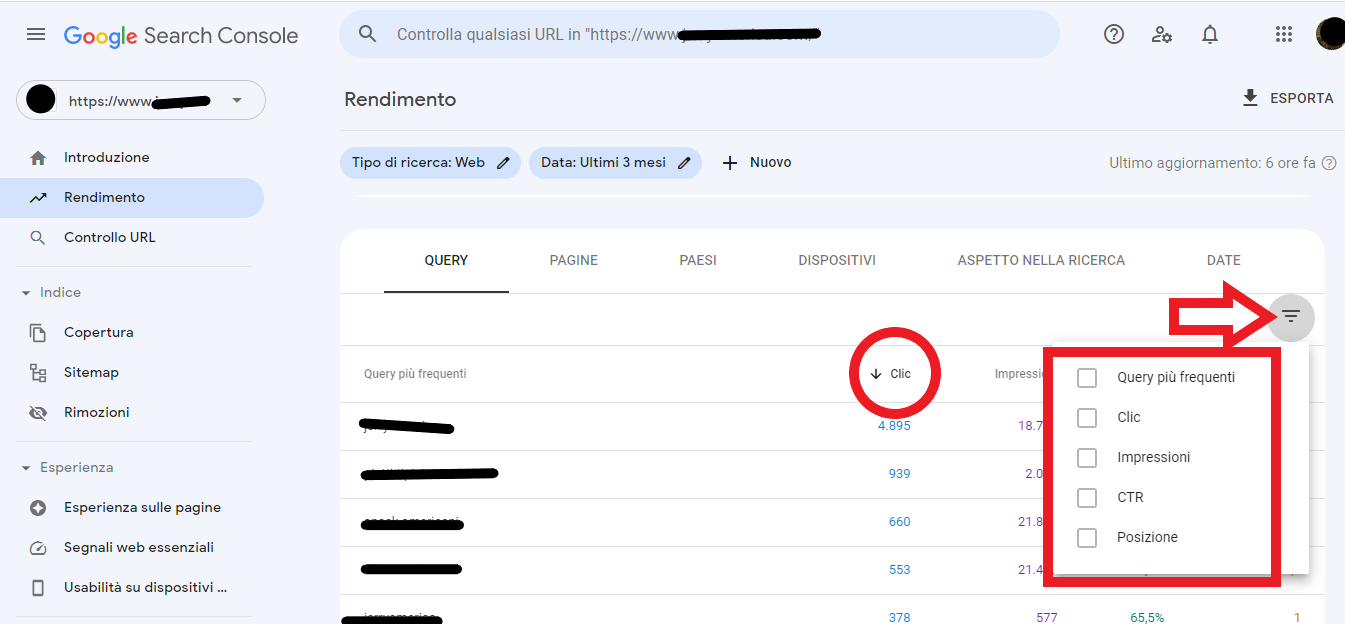
Task: Focus the URL inspection search field
Action: (x=700, y=35)
